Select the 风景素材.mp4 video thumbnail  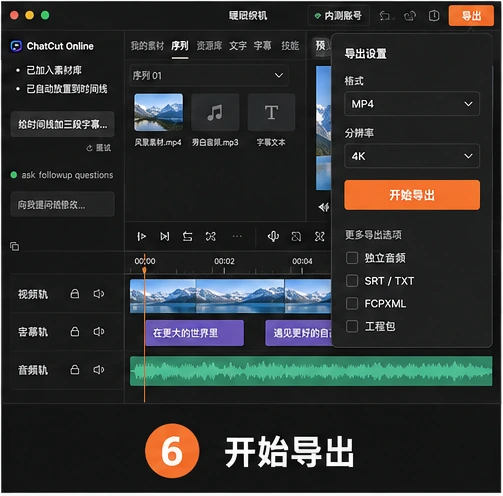[x=158, y=112]
